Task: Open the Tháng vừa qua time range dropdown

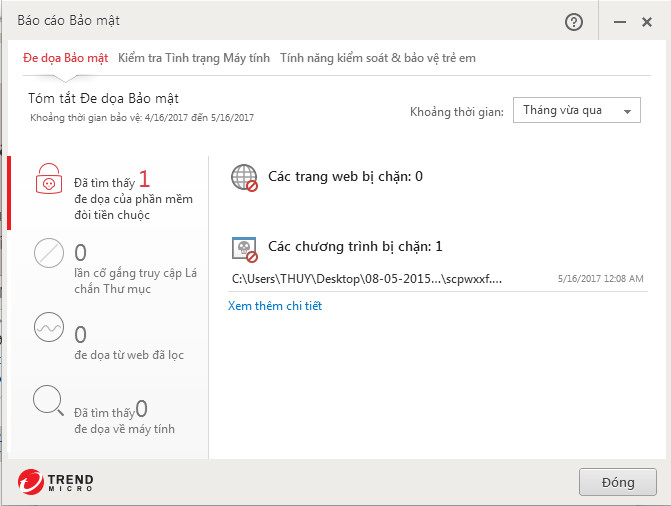Action: click(576, 110)
